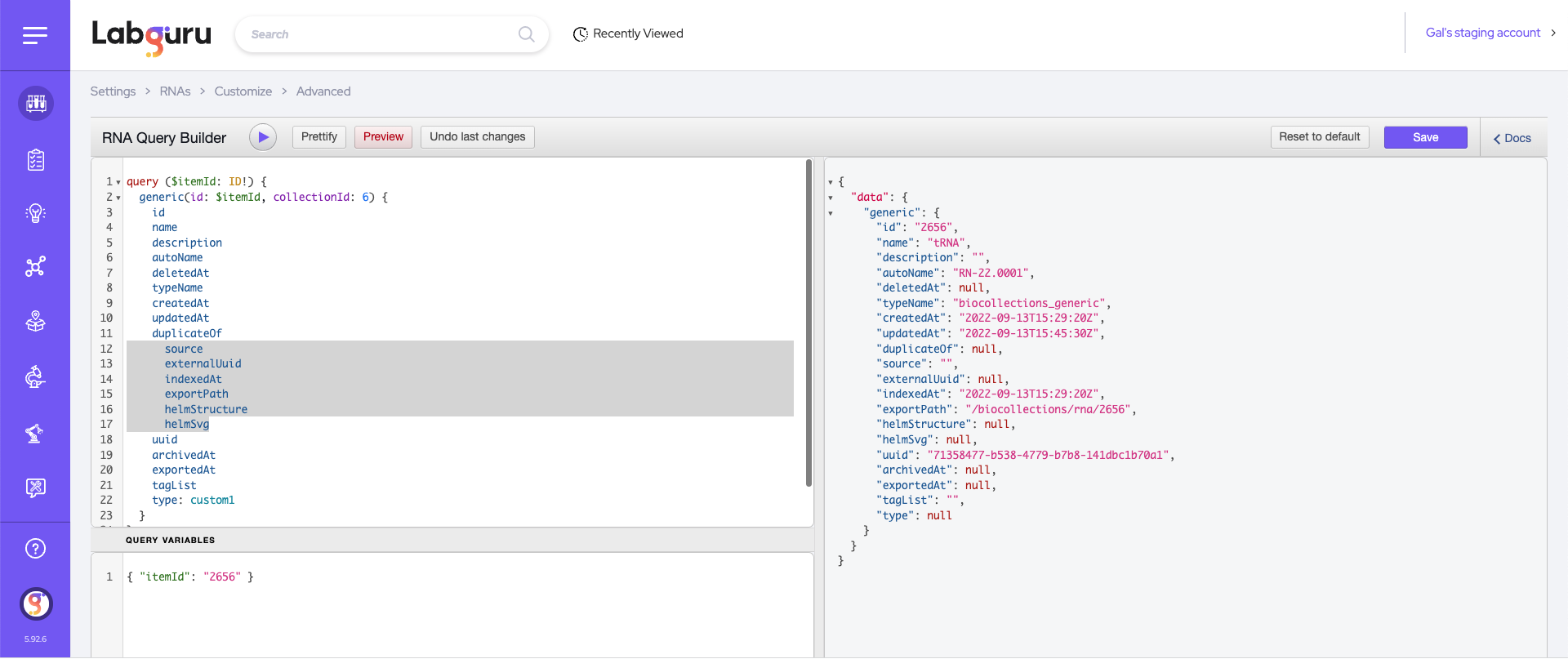Image resolution: width=1568 pixels, height=659 pixels.
Task: Click the 'autoName' field in query
Action: coord(177,258)
